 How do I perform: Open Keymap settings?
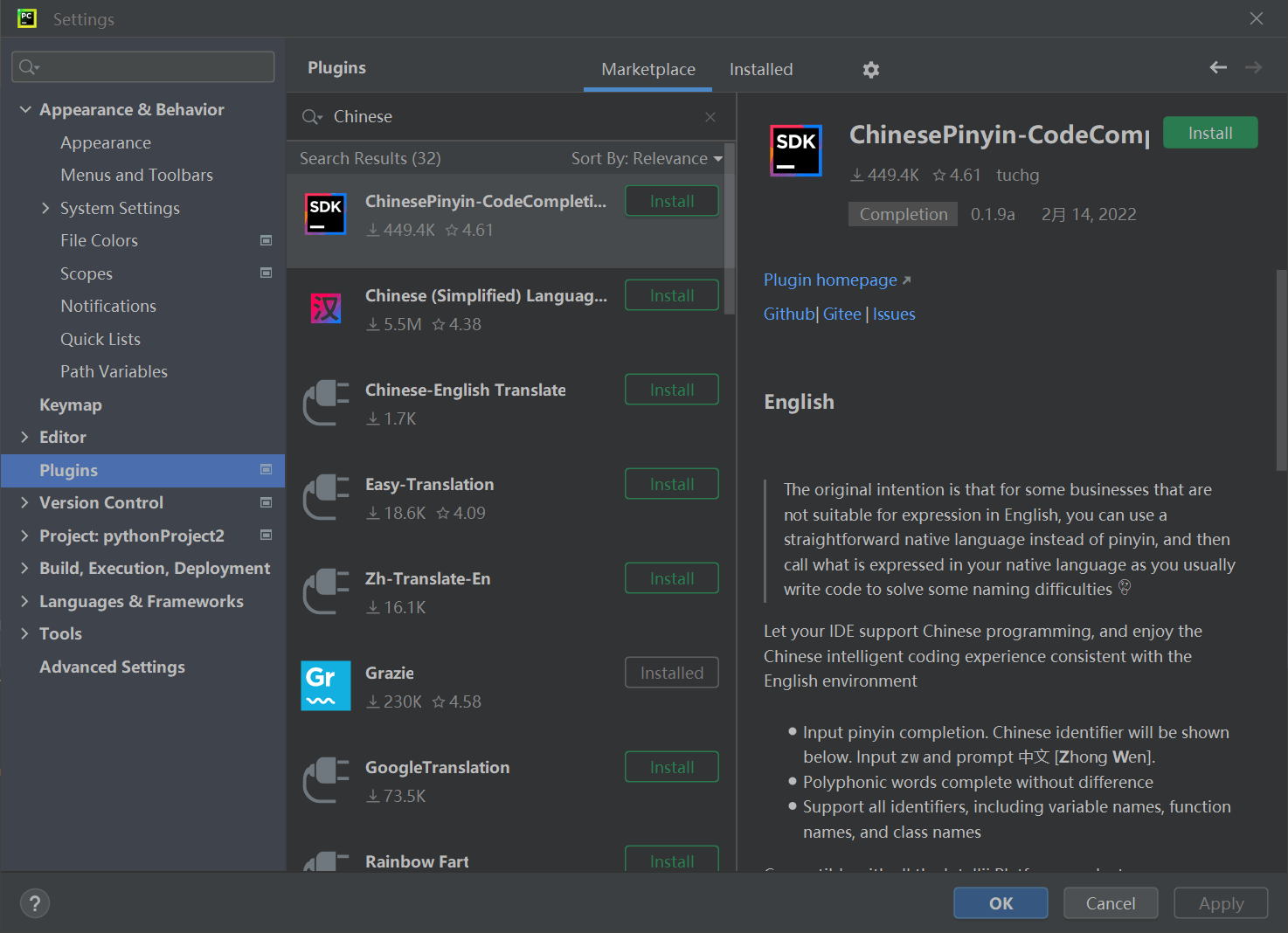point(71,404)
